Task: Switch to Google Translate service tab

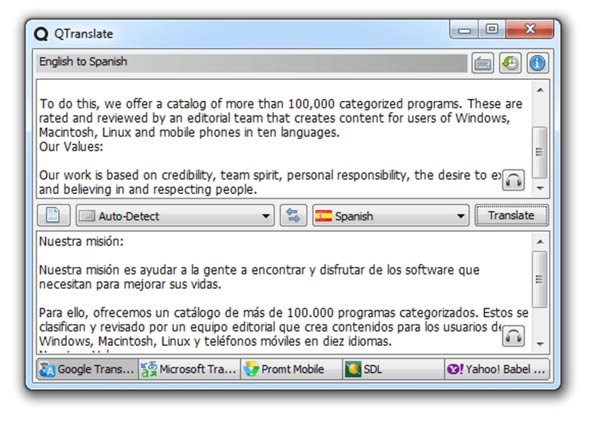Action: 87,369
